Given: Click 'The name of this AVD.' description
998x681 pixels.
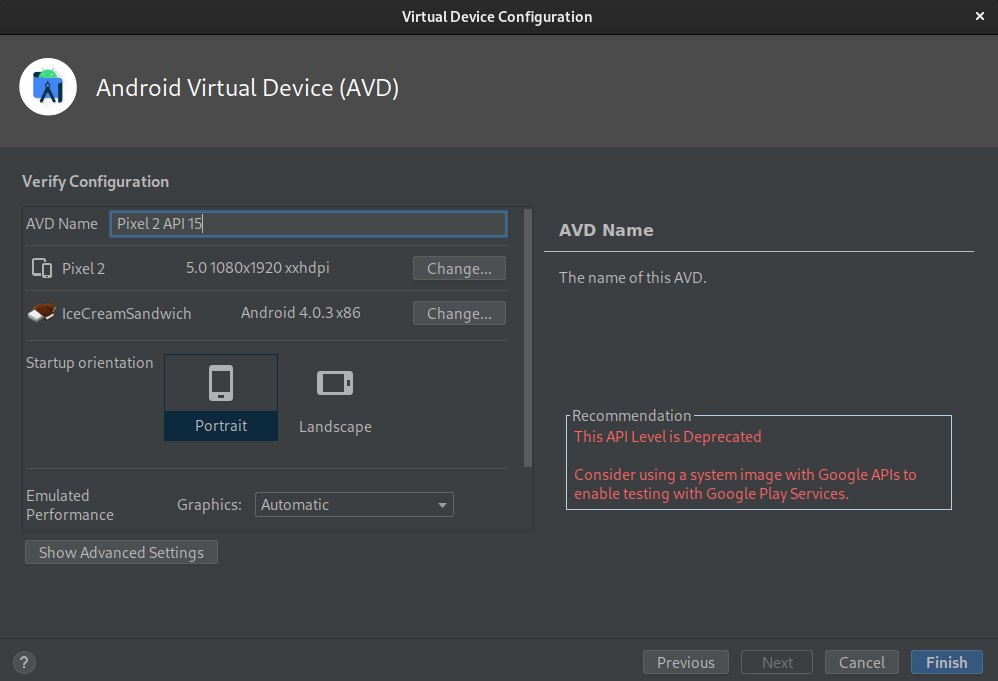Looking at the screenshot, I should tap(633, 277).
